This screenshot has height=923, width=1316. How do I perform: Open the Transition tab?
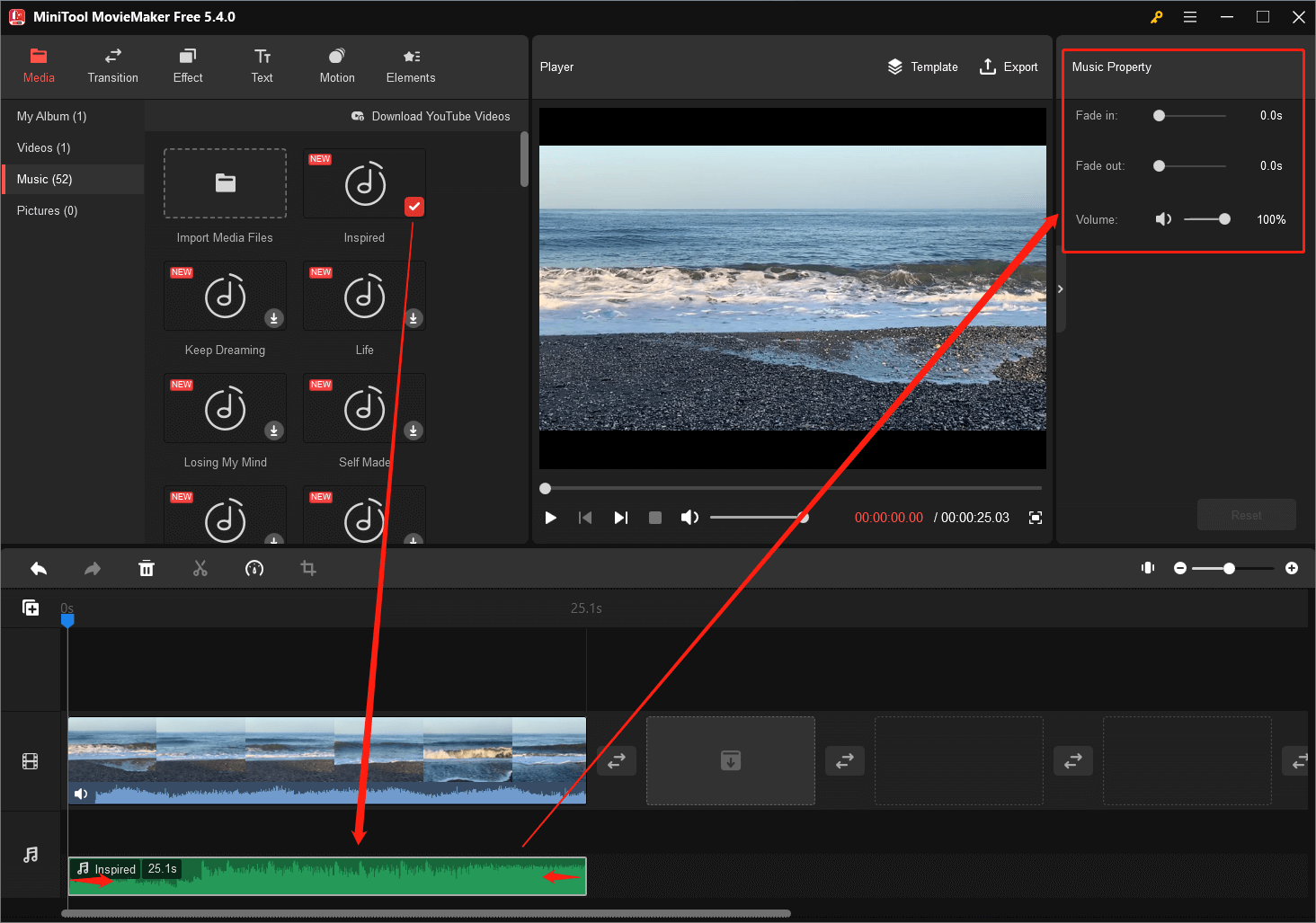point(113,67)
